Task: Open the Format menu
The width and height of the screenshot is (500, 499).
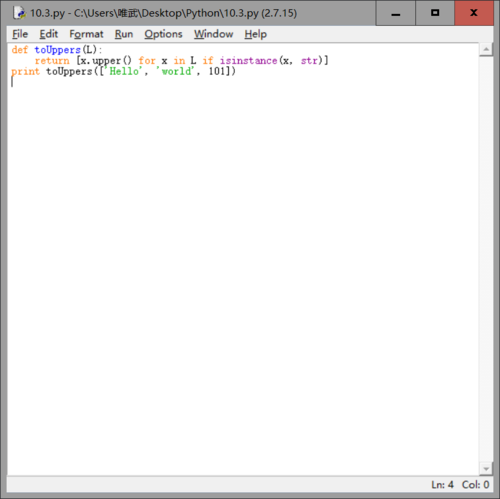Action: pos(86,34)
